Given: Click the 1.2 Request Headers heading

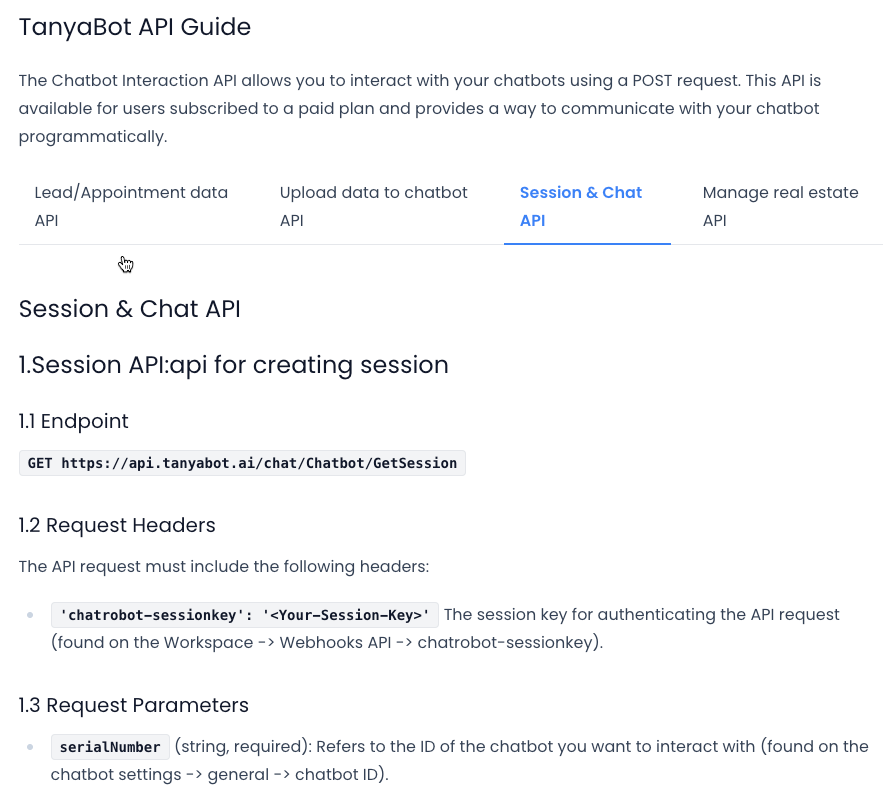Looking at the screenshot, I should (117, 525).
